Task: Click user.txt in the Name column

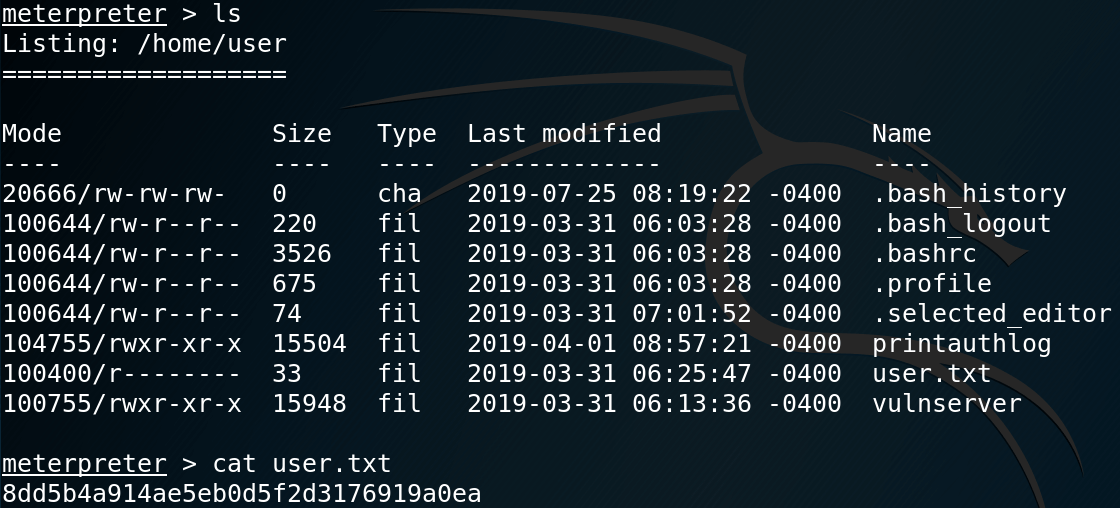Action: pos(931,374)
